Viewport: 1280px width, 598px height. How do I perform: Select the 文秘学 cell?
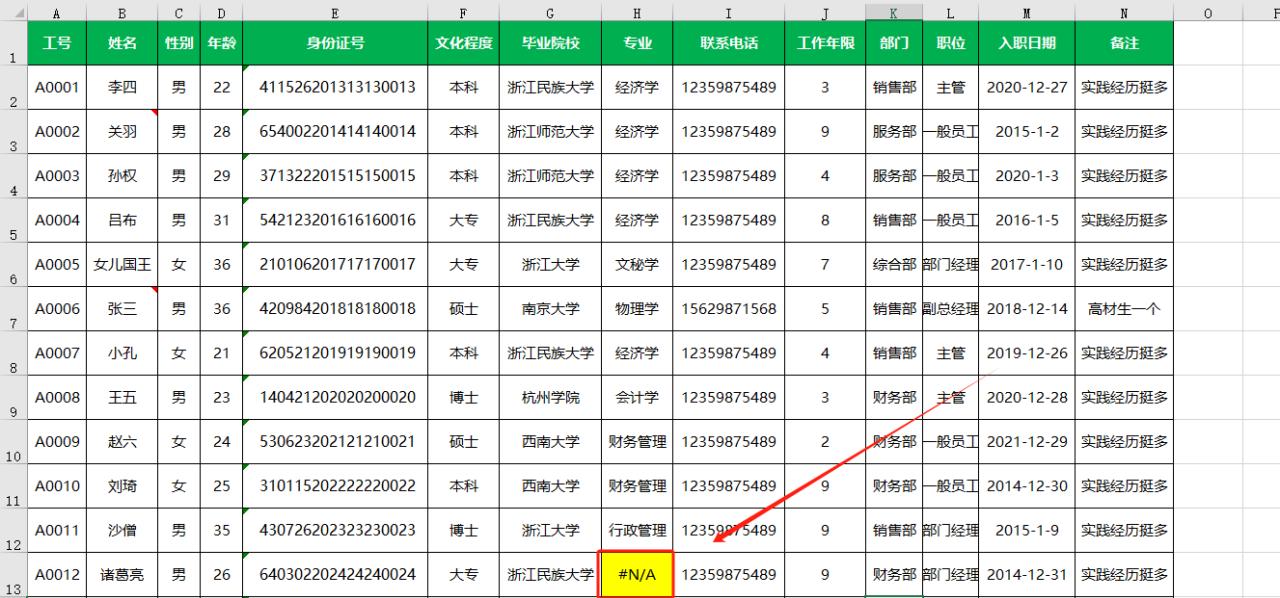pos(637,265)
